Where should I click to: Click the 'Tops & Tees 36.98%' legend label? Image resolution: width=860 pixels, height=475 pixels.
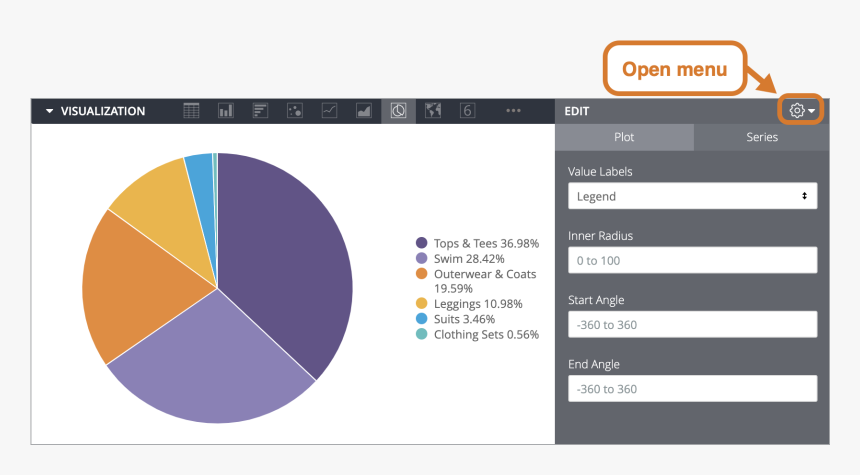pyautogui.click(x=486, y=243)
